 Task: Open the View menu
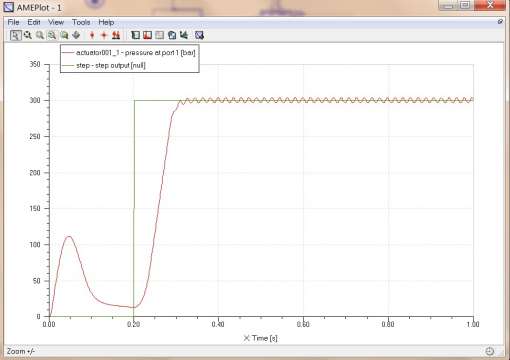pos(56,22)
